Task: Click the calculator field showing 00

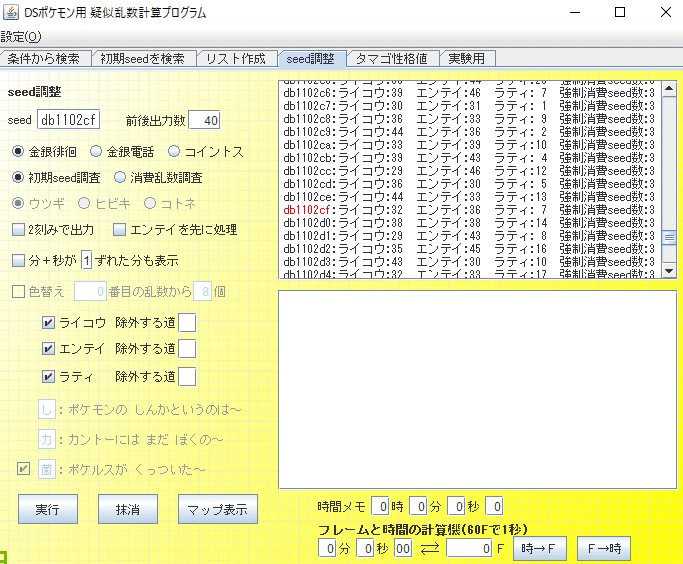Action: coord(403,548)
